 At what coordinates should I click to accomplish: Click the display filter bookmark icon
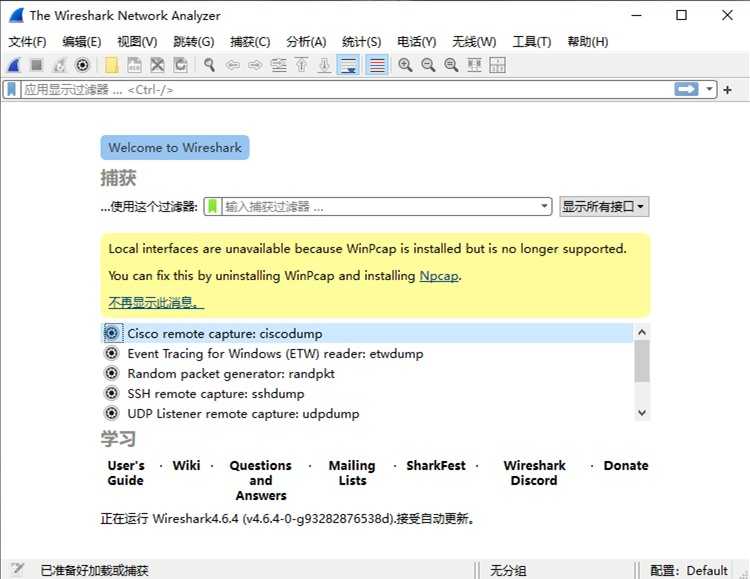coord(11,89)
